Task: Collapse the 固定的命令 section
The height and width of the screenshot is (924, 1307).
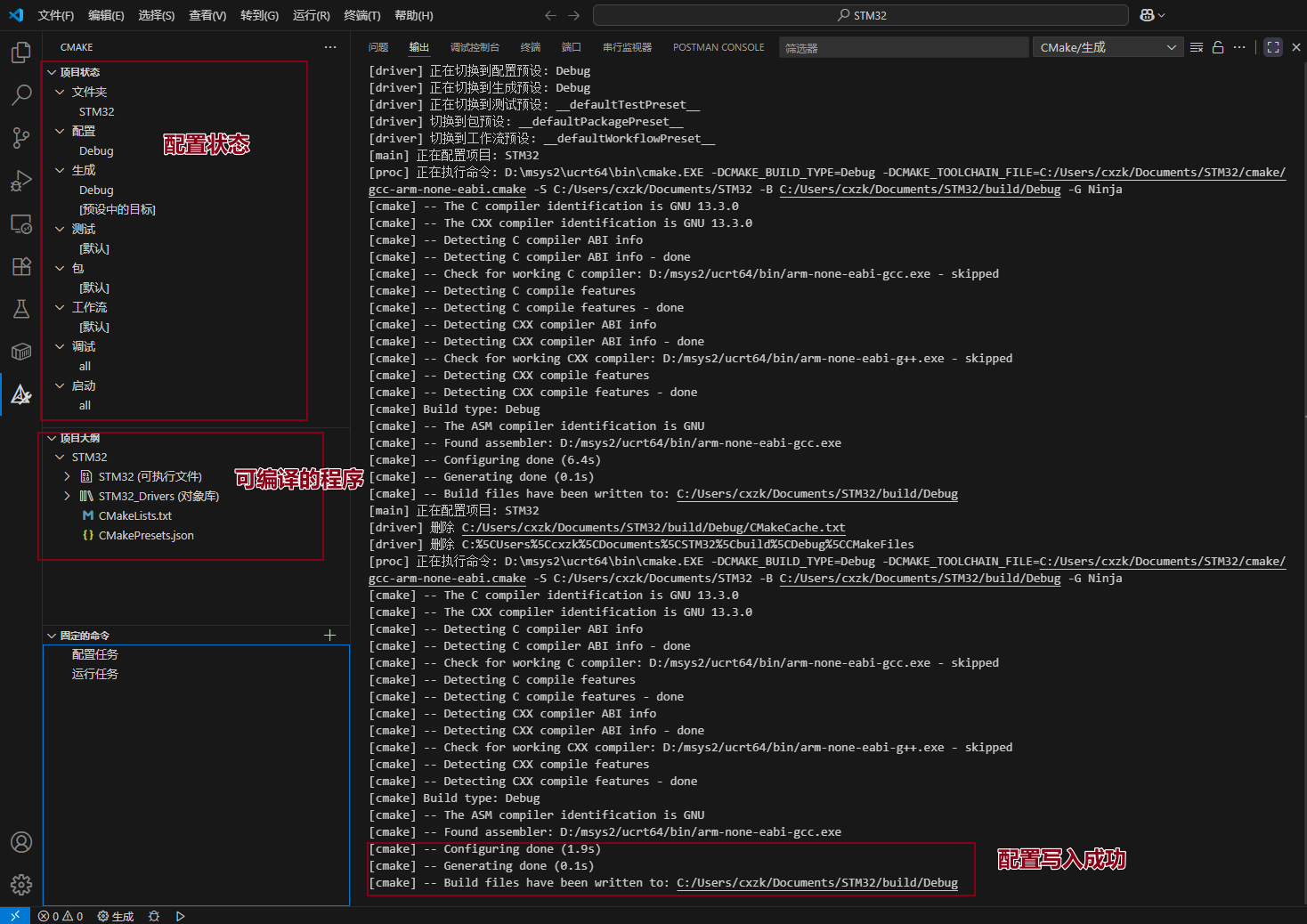Action: (52, 636)
